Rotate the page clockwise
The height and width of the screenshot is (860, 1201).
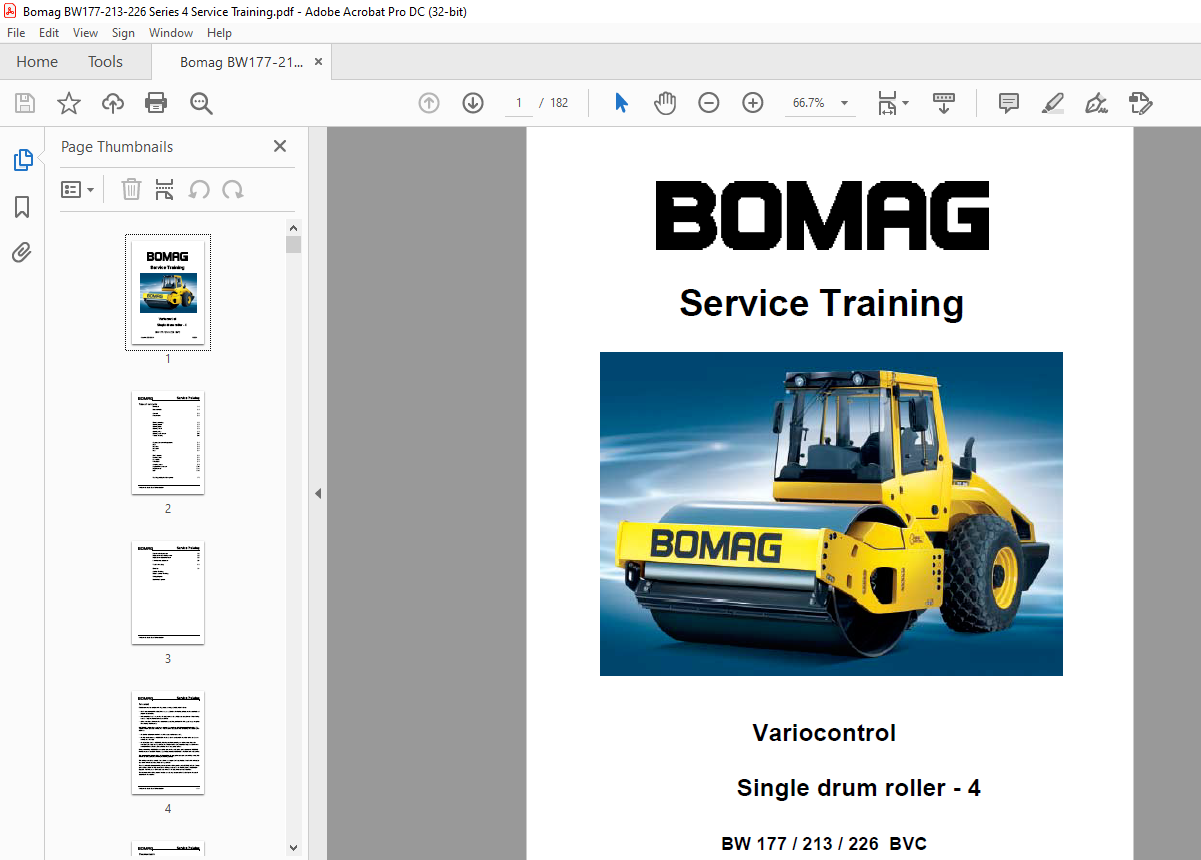click(233, 189)
